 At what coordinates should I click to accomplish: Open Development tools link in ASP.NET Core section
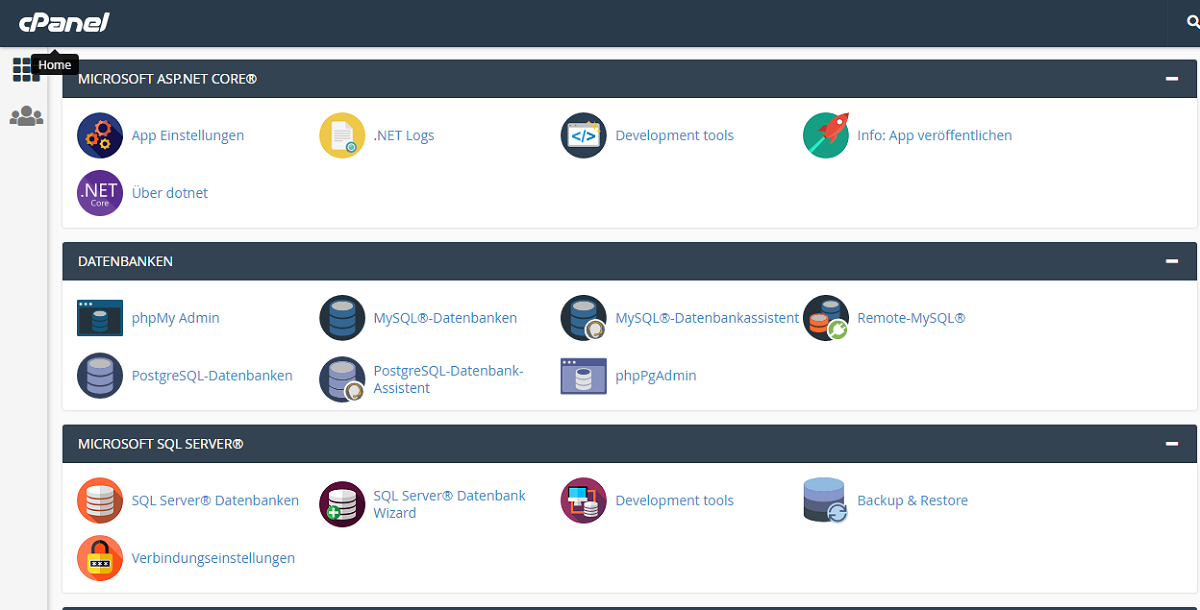[675, 135]
